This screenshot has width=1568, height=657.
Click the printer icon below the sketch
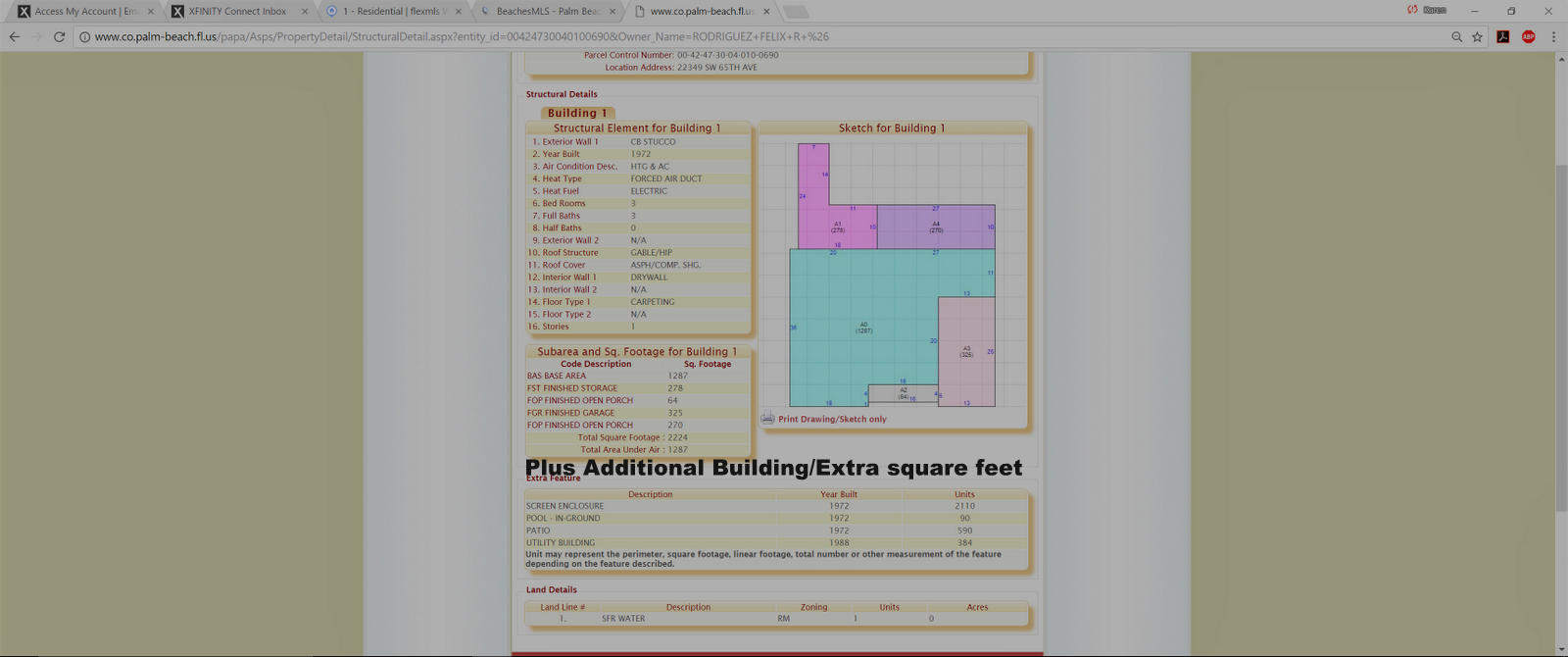[x=767, y=419]
